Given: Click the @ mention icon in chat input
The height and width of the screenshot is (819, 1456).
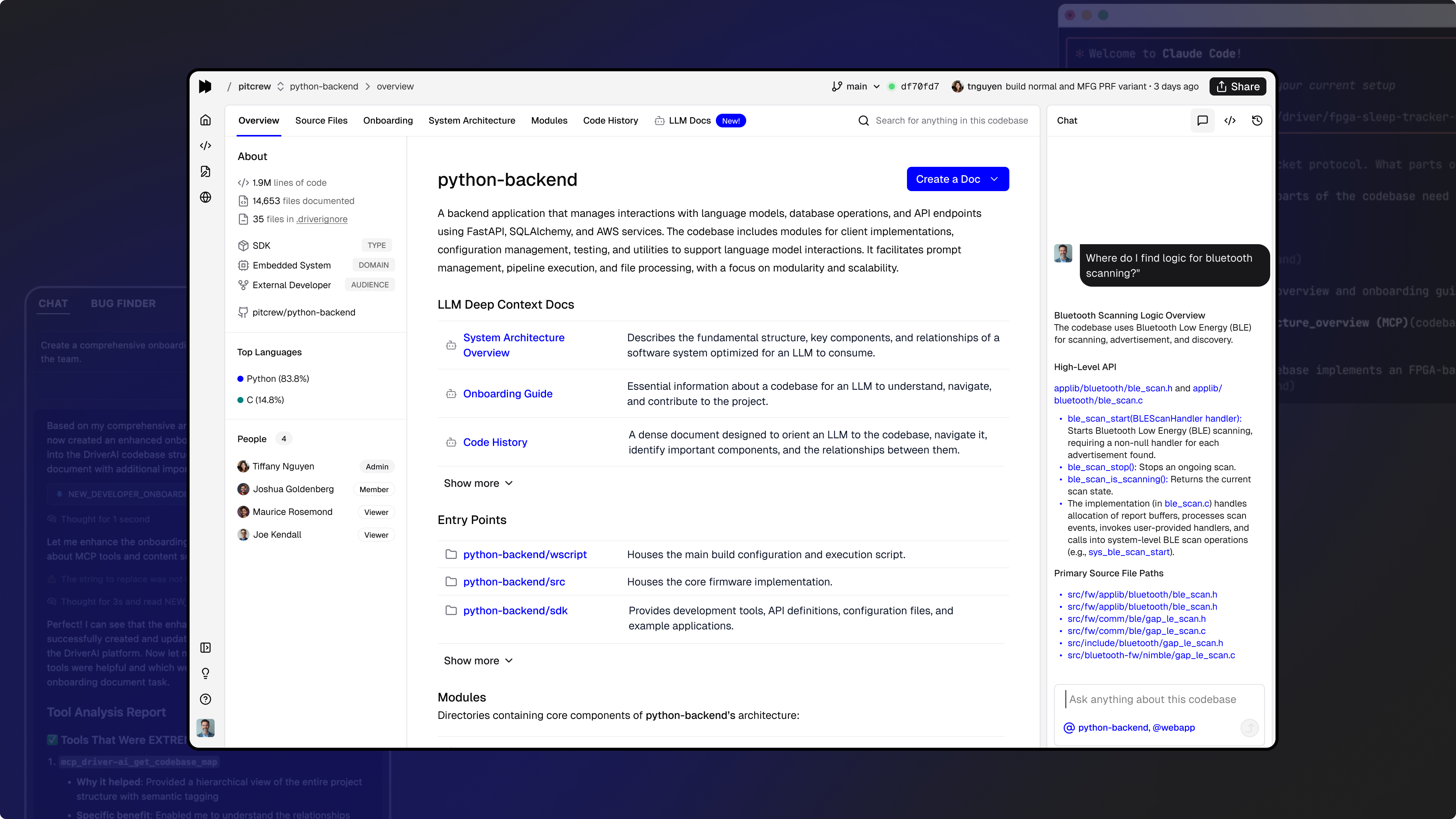Looking at the screenshot, I should tap(1069, 728).
